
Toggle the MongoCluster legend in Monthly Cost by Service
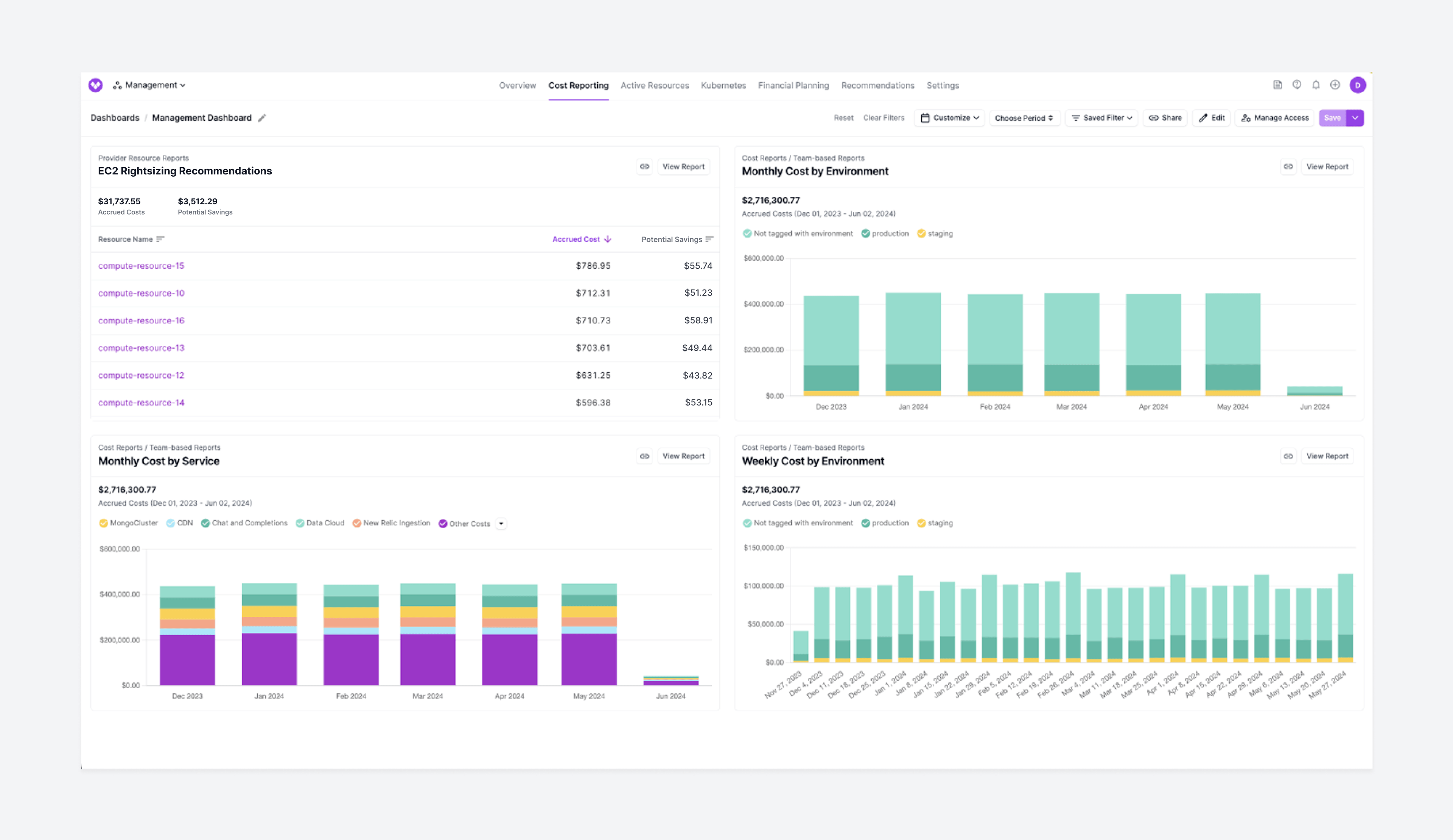128,523
